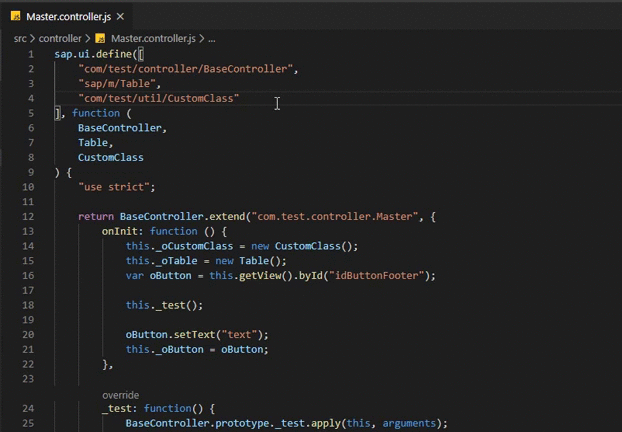
Task: Click line number 1 in the gutter
Action: click(x=31, y=54)
